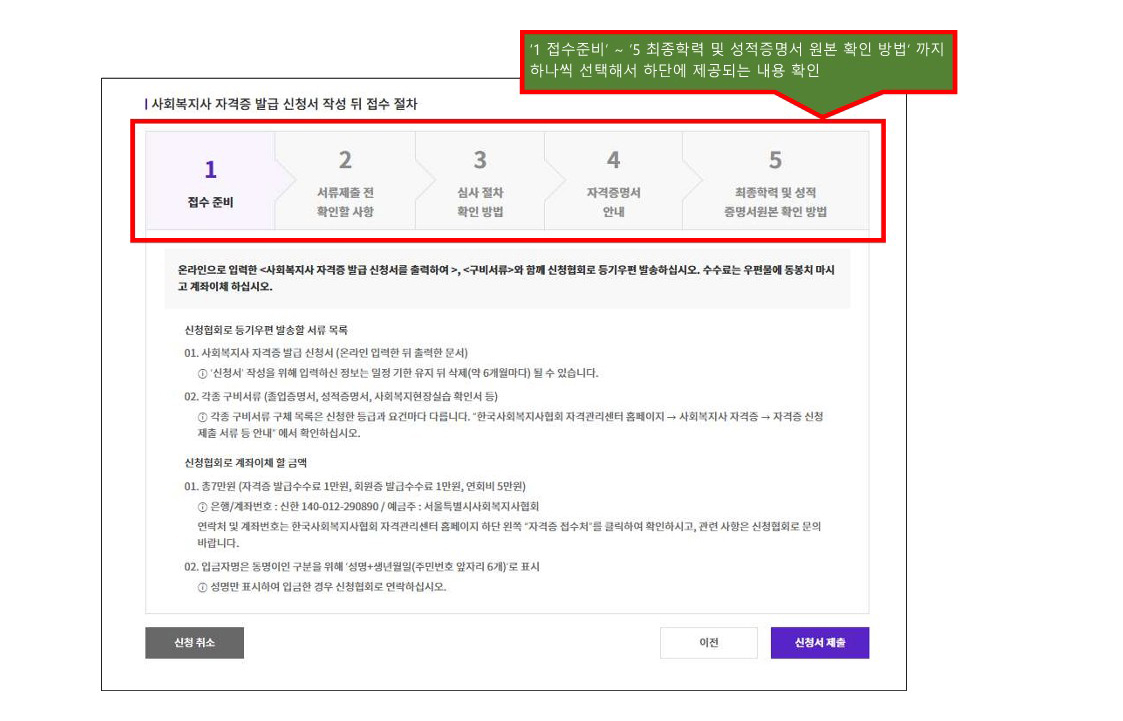The width and height of the screenshot is (1123, 721).
Task: Open step 2 서류제출 전 확인할 사항 tab
Action: (345, 180)
